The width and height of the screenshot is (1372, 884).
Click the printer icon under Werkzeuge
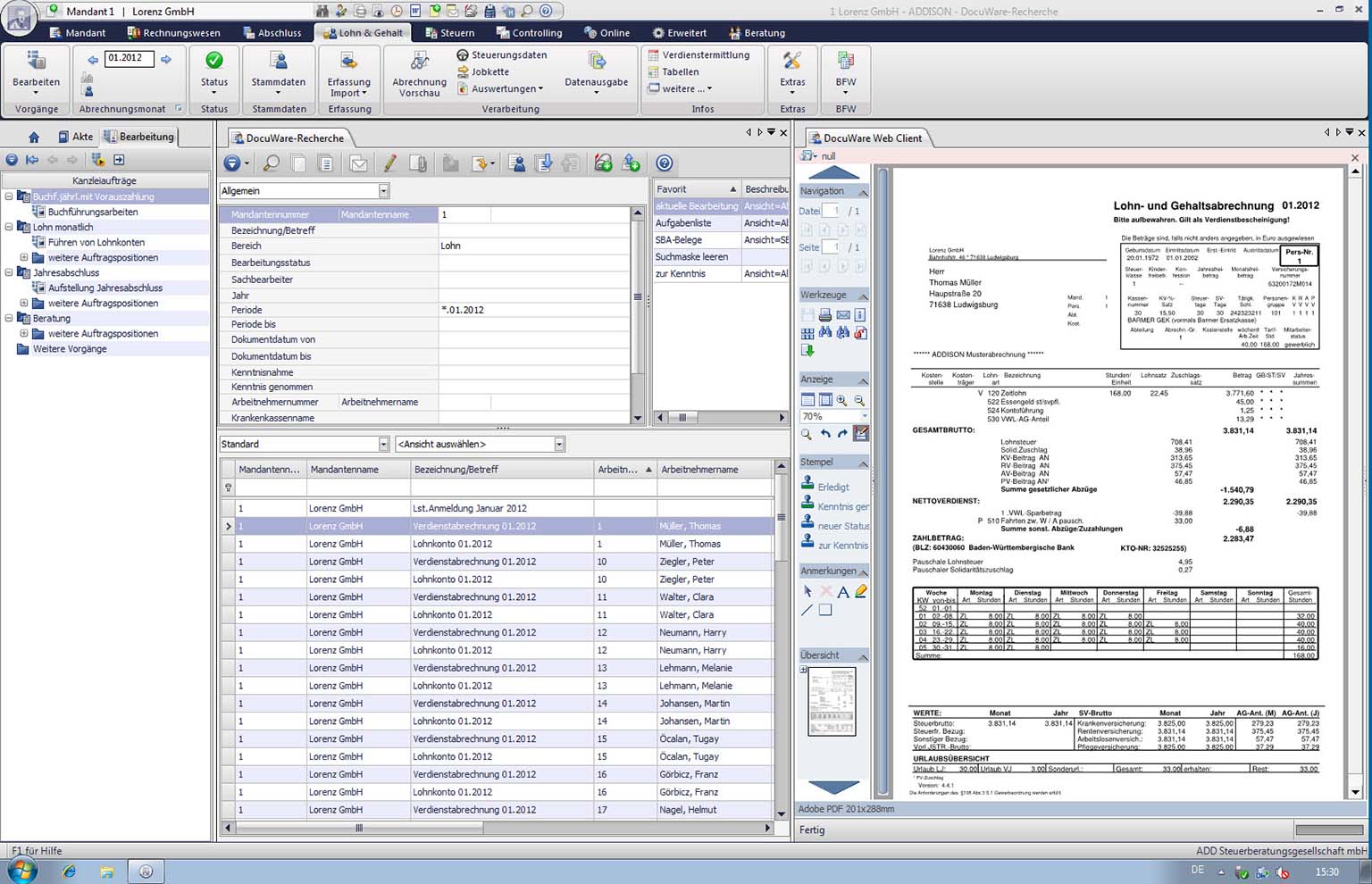click(x=825, y=315)
